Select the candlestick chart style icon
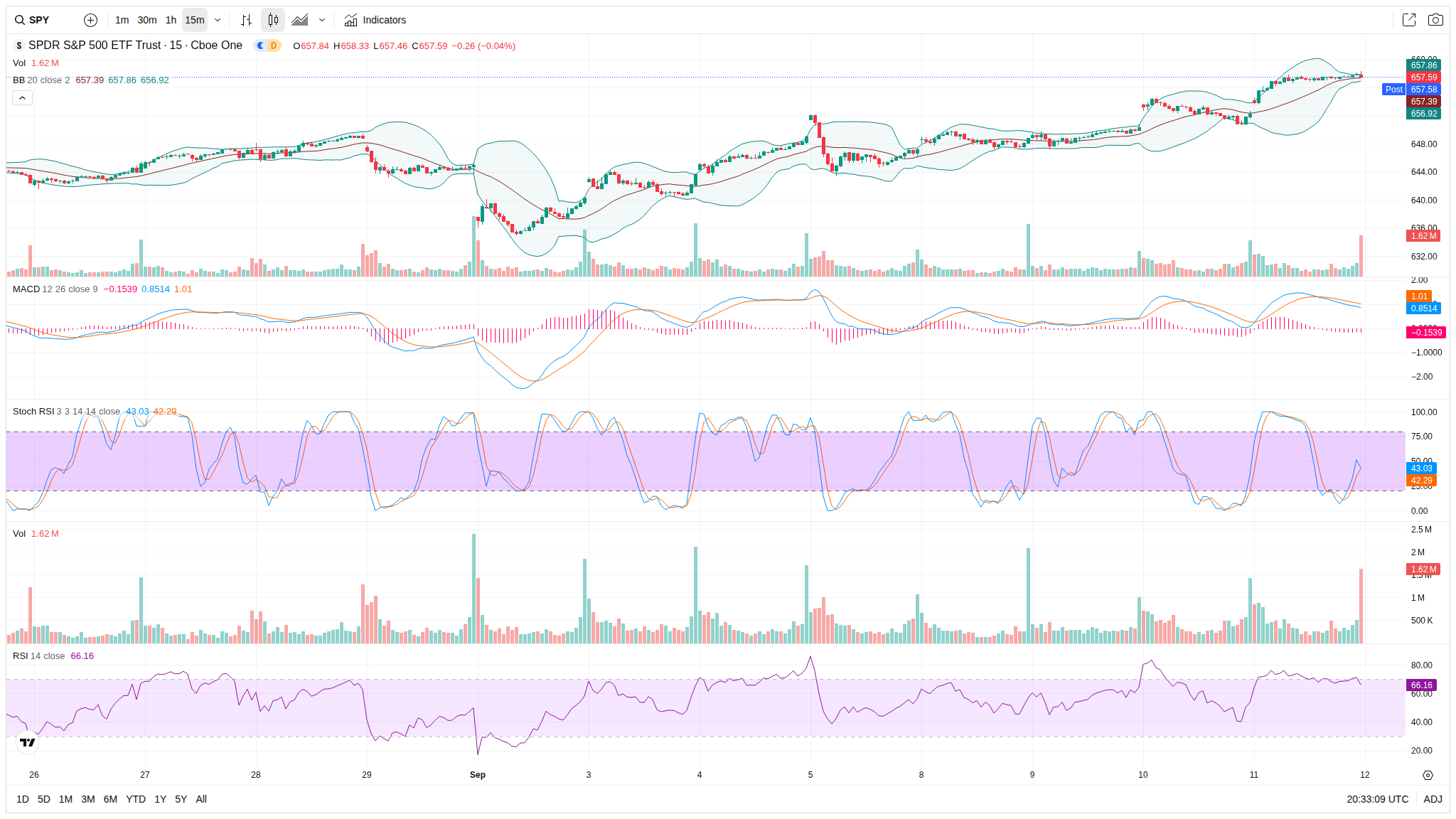This screenshot has width=1456, height=819. 273,20
